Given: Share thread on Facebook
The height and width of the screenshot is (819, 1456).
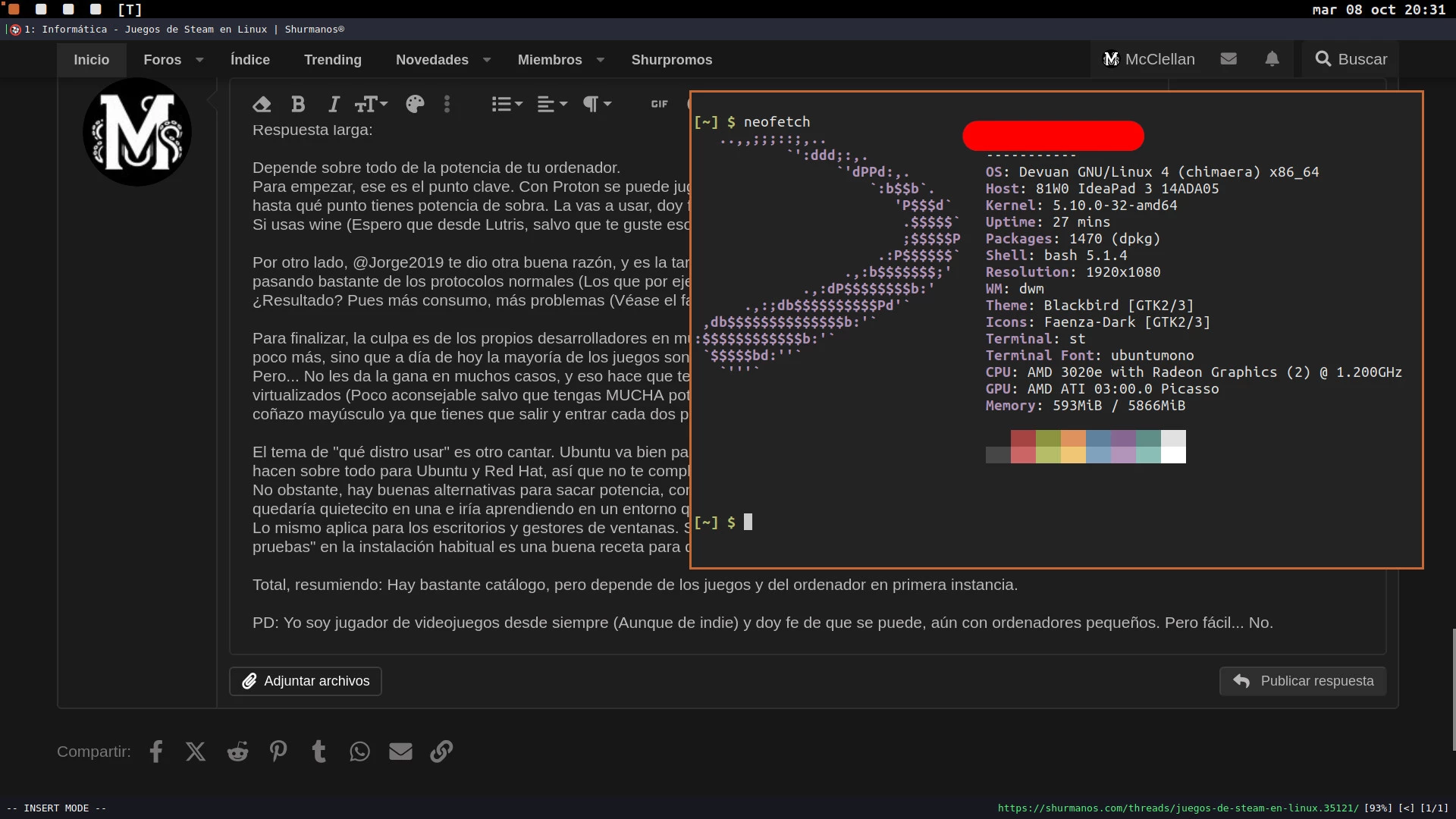Looking at the screenshot, I should (x=155, y=752).
